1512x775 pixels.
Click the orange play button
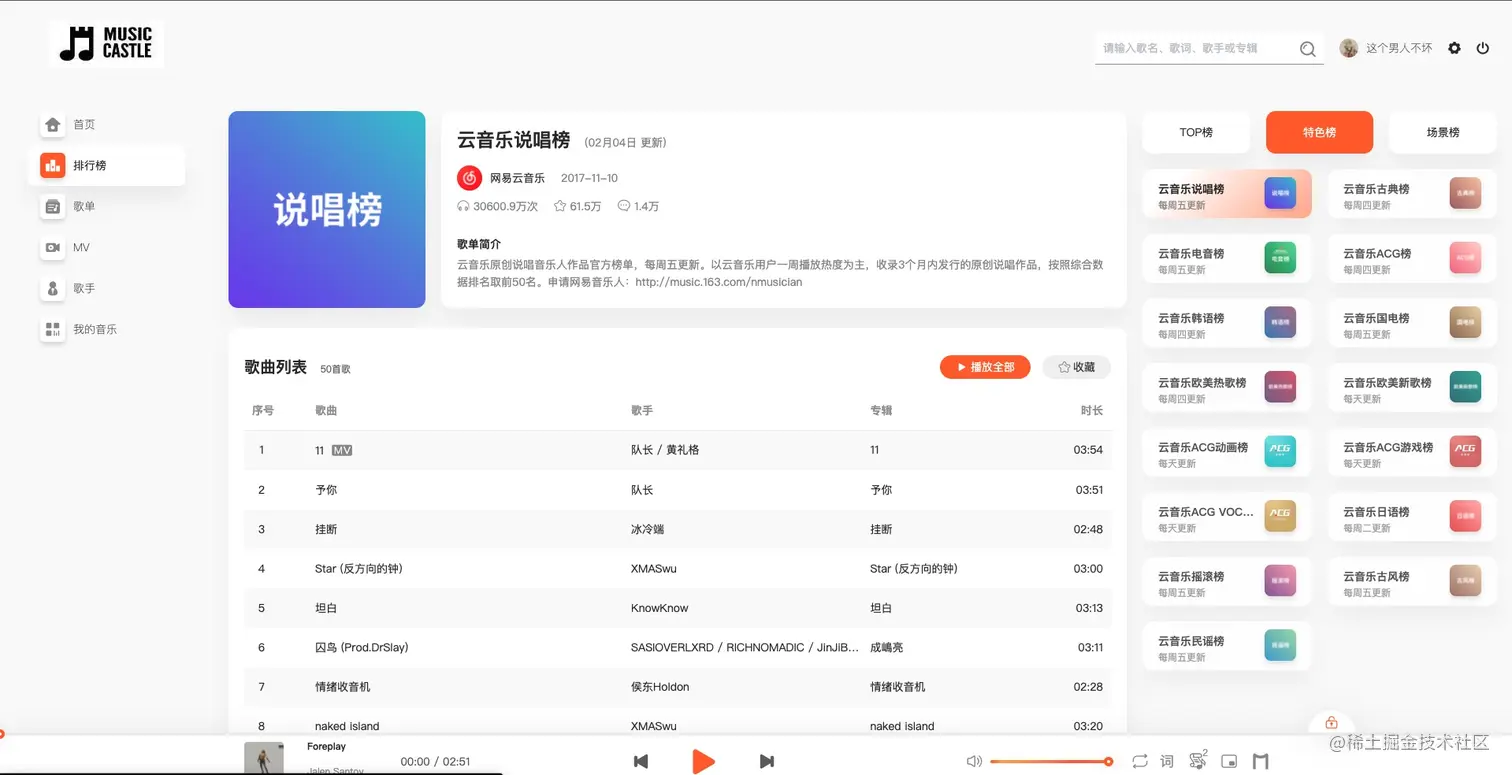coord(704,761)
